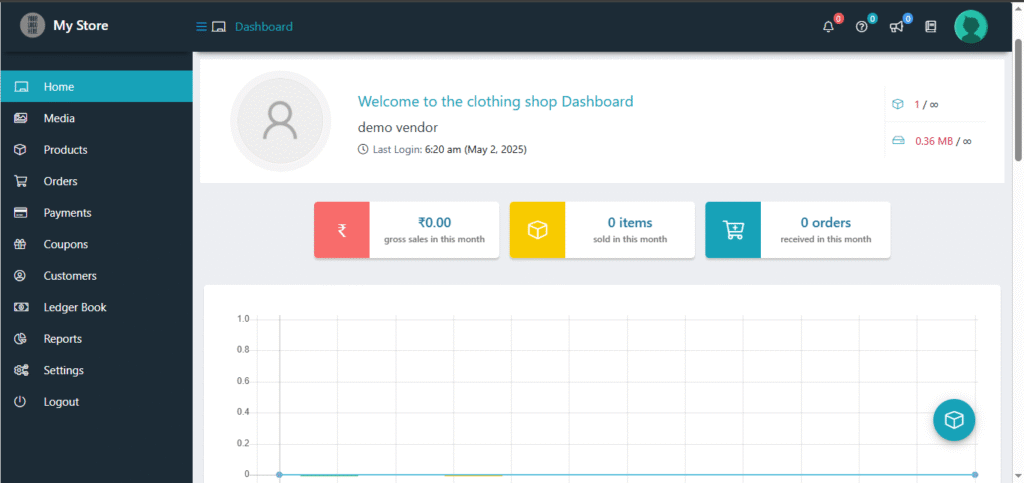1024x483 pixels.
Task: Open the Settings sidebar item
Action: tap(63, 370)
